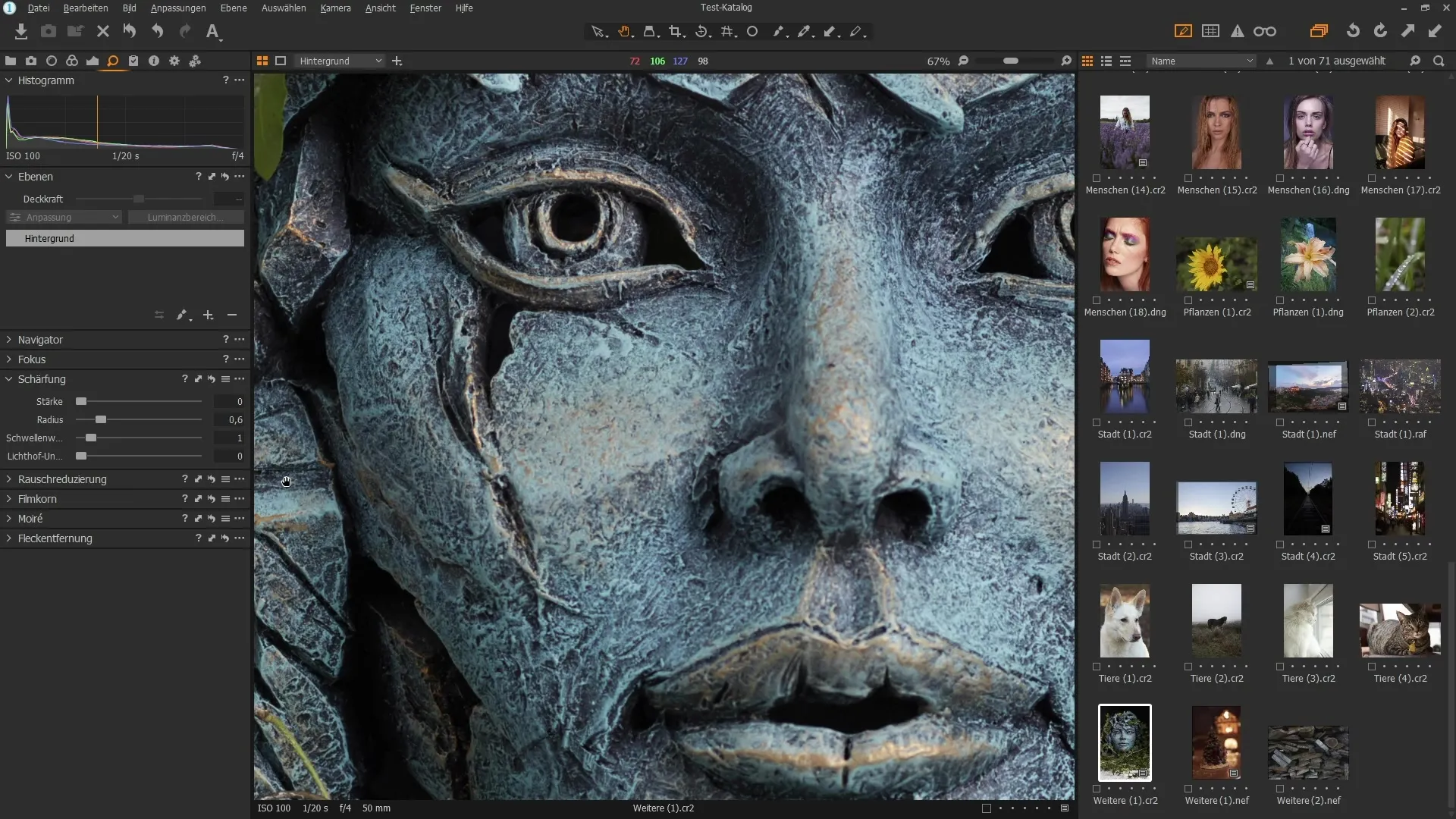Select the Overlay hash grid tool
This screenshot has width=1456, height=819.
tap(728, 32)
